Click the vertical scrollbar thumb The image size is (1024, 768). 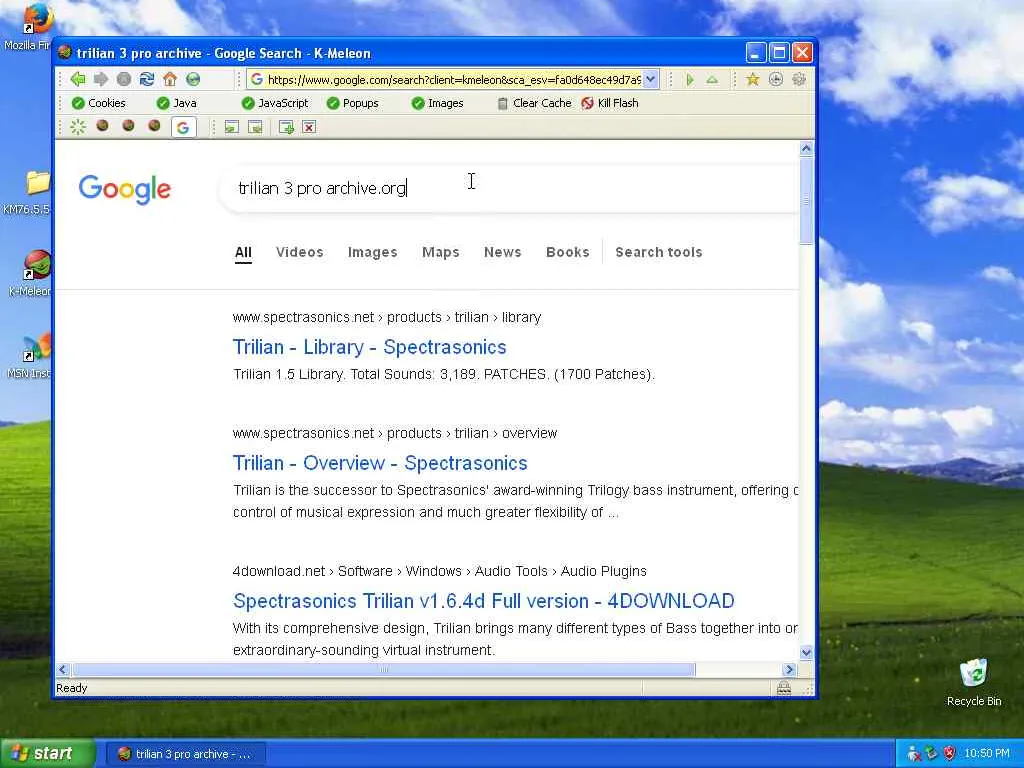pyautogui.click(x=806, y=201)
